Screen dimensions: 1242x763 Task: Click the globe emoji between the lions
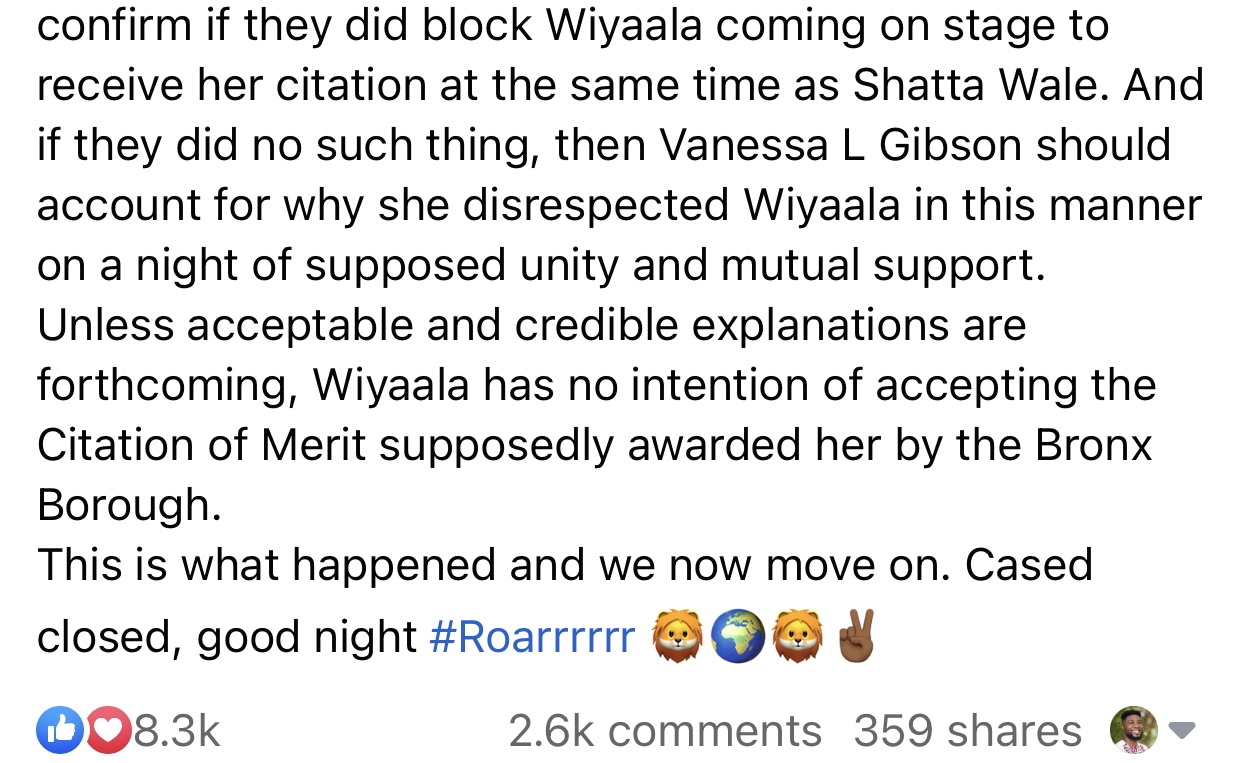[x=738, y=637]
